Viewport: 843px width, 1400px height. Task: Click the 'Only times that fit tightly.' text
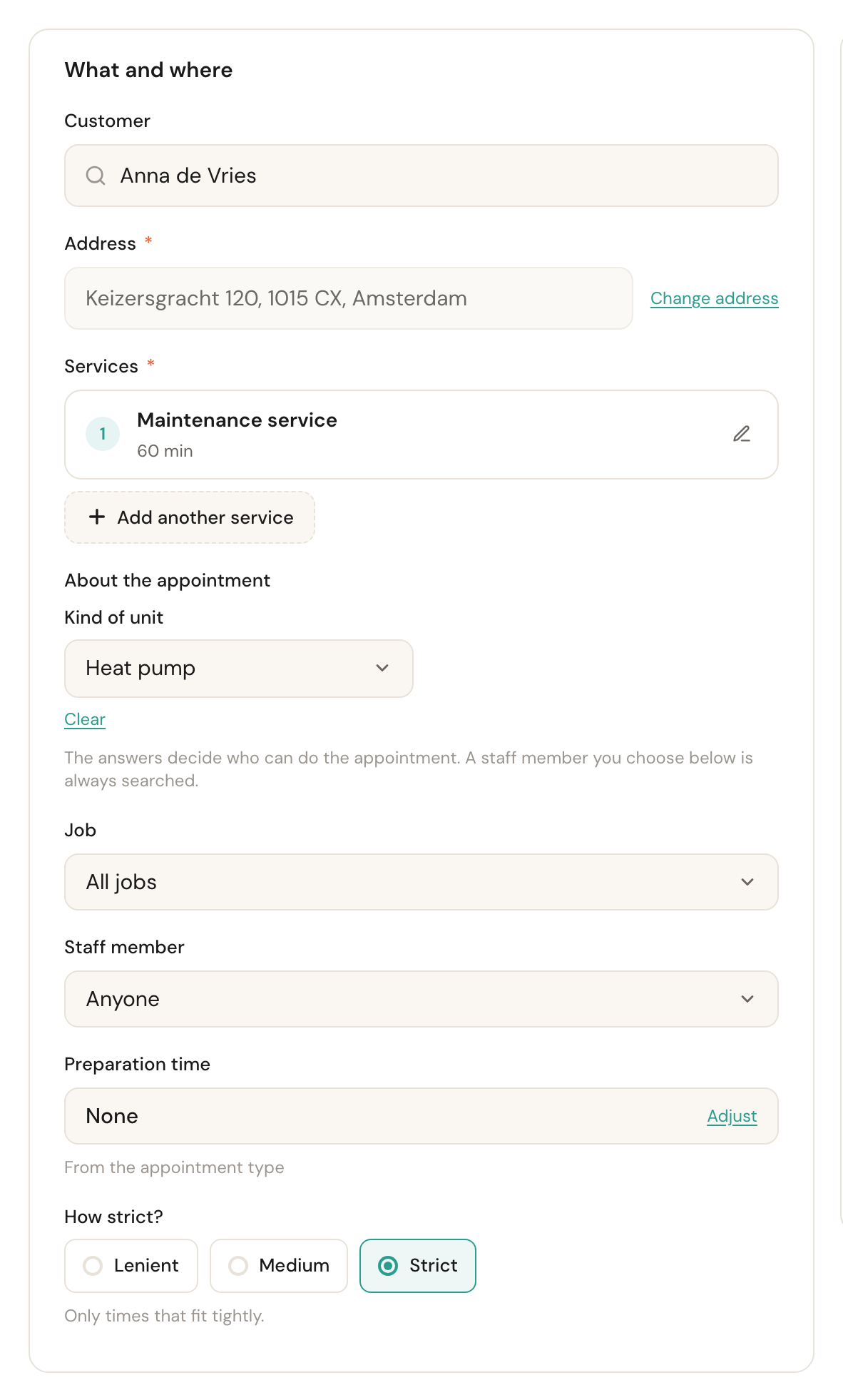(164, 1316)
